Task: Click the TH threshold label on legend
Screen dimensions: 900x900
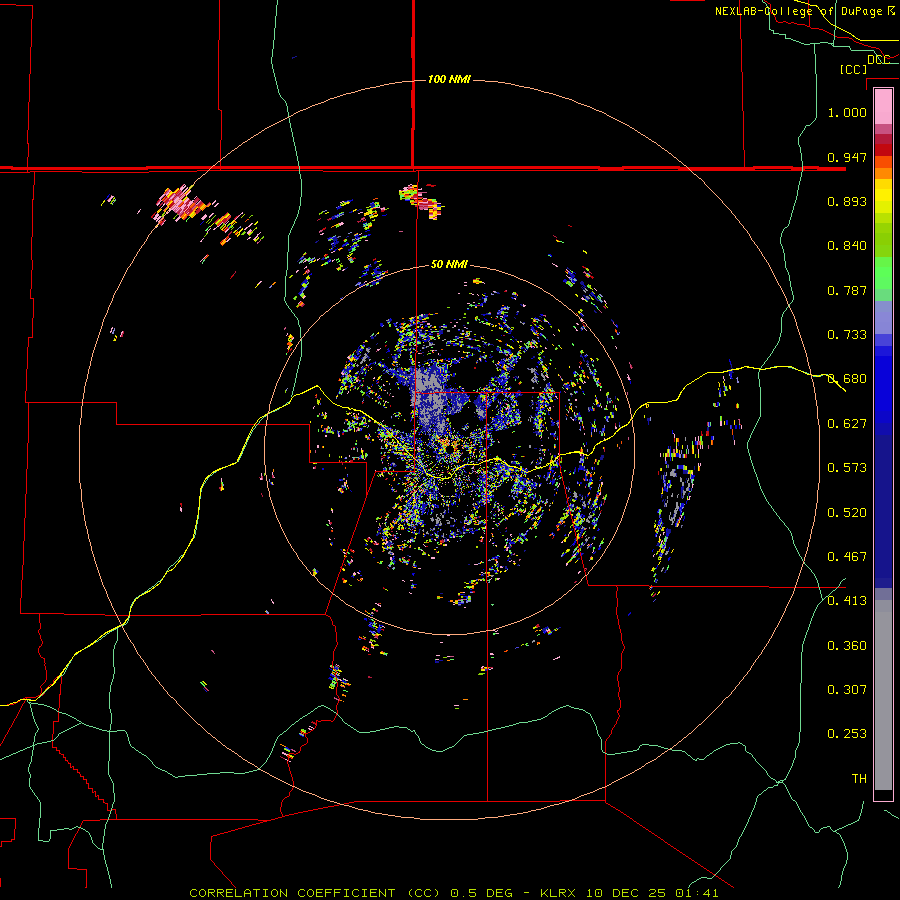Action: 859,779
